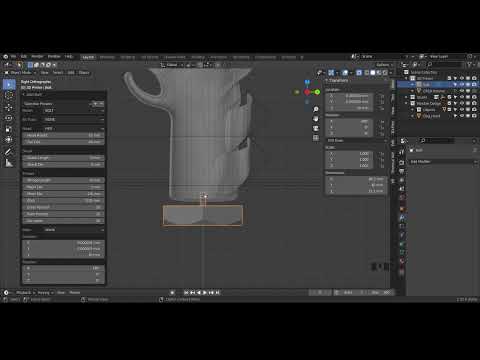Click the blue Z axis gizmo ball
This screenshot has width=480, height=360.
click(x=307, y=82)
